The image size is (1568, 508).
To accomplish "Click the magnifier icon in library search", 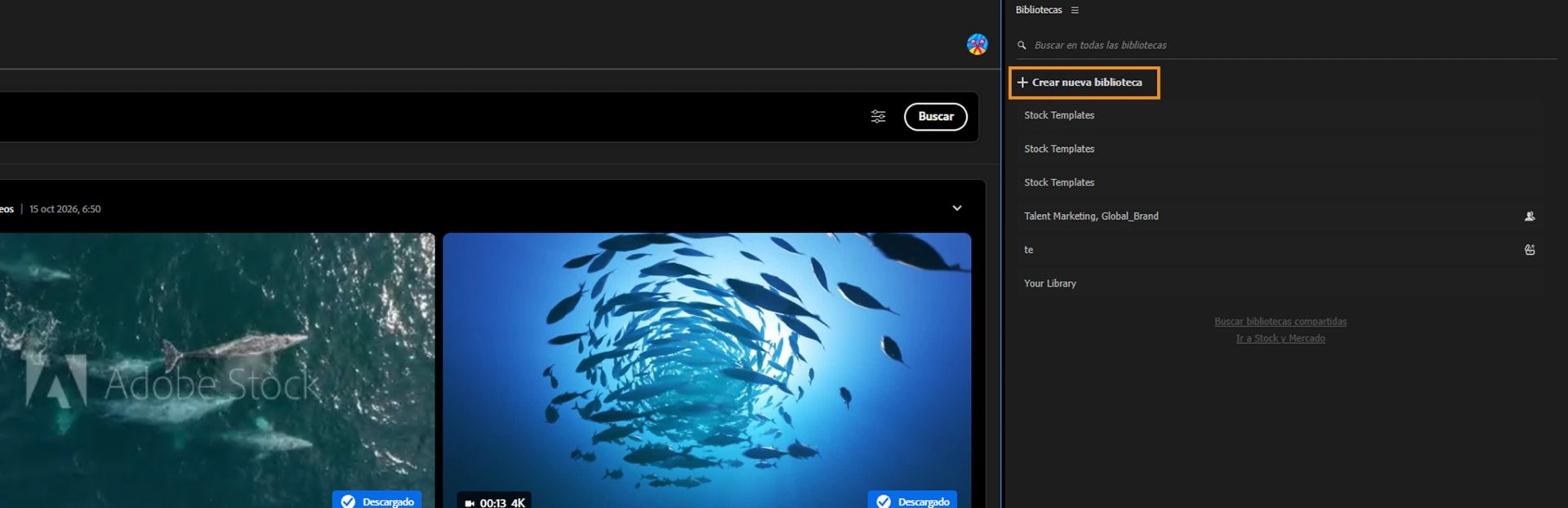I will [1022, 45].
